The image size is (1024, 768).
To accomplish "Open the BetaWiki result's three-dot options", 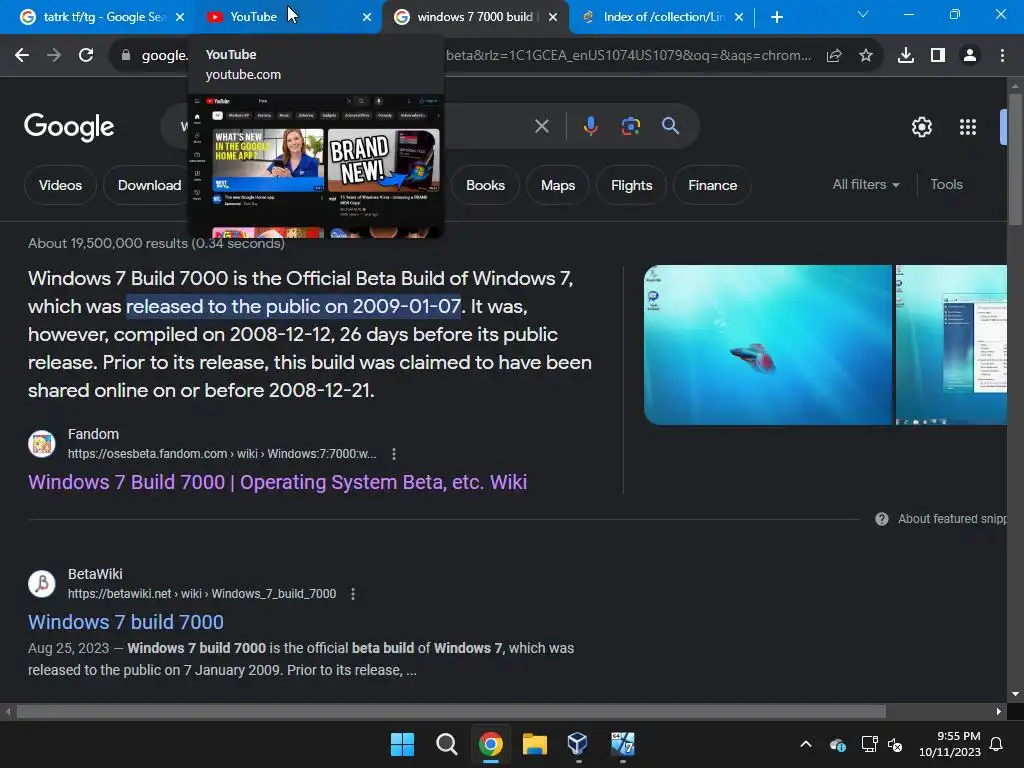I will (353, 594).
